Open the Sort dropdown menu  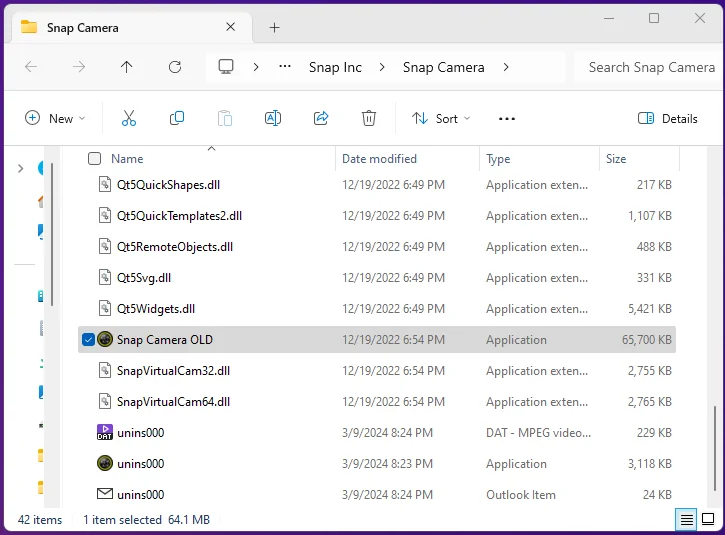(x=441, y=119)
